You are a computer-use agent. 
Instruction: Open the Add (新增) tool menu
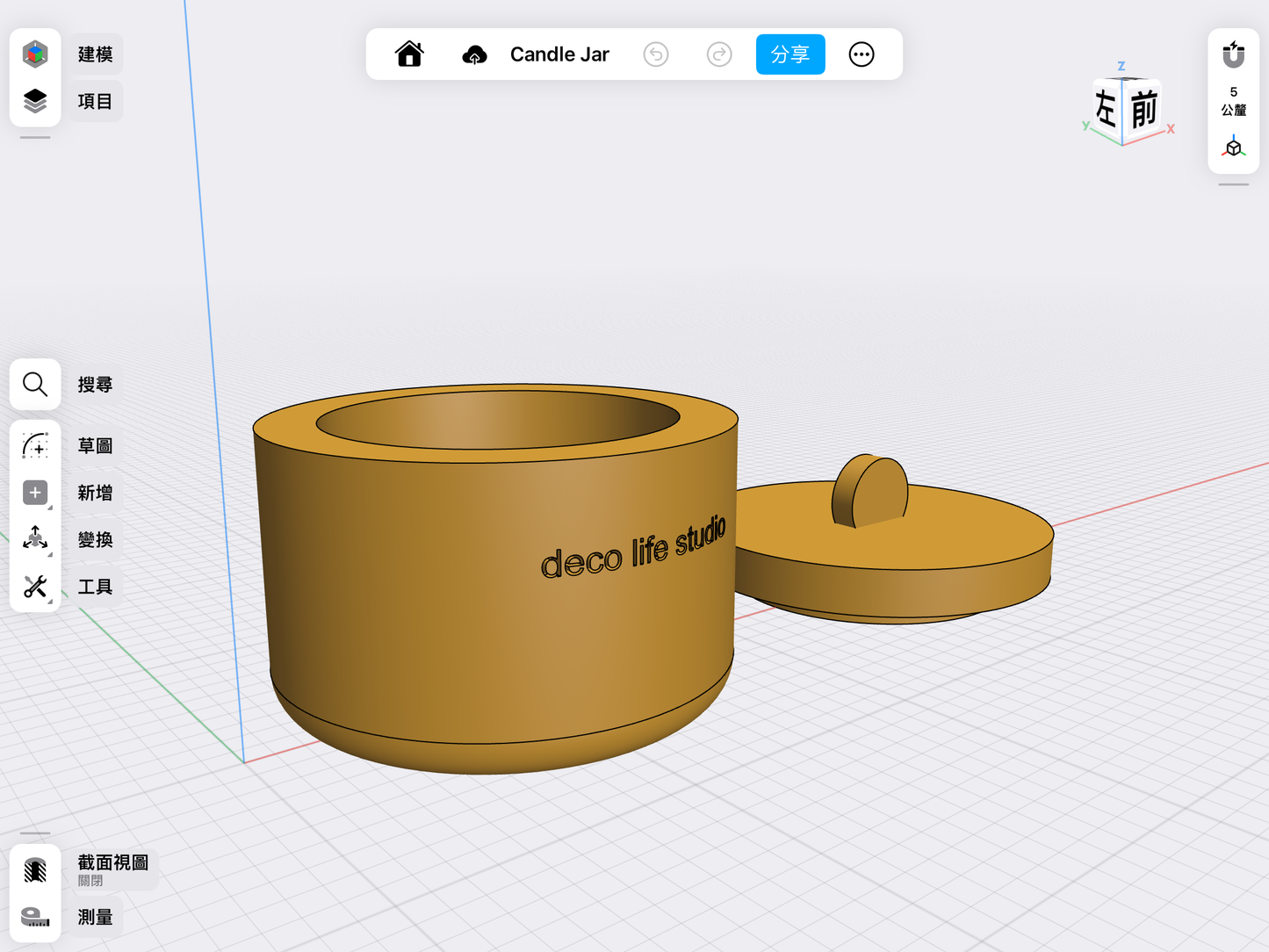[35, 493]
